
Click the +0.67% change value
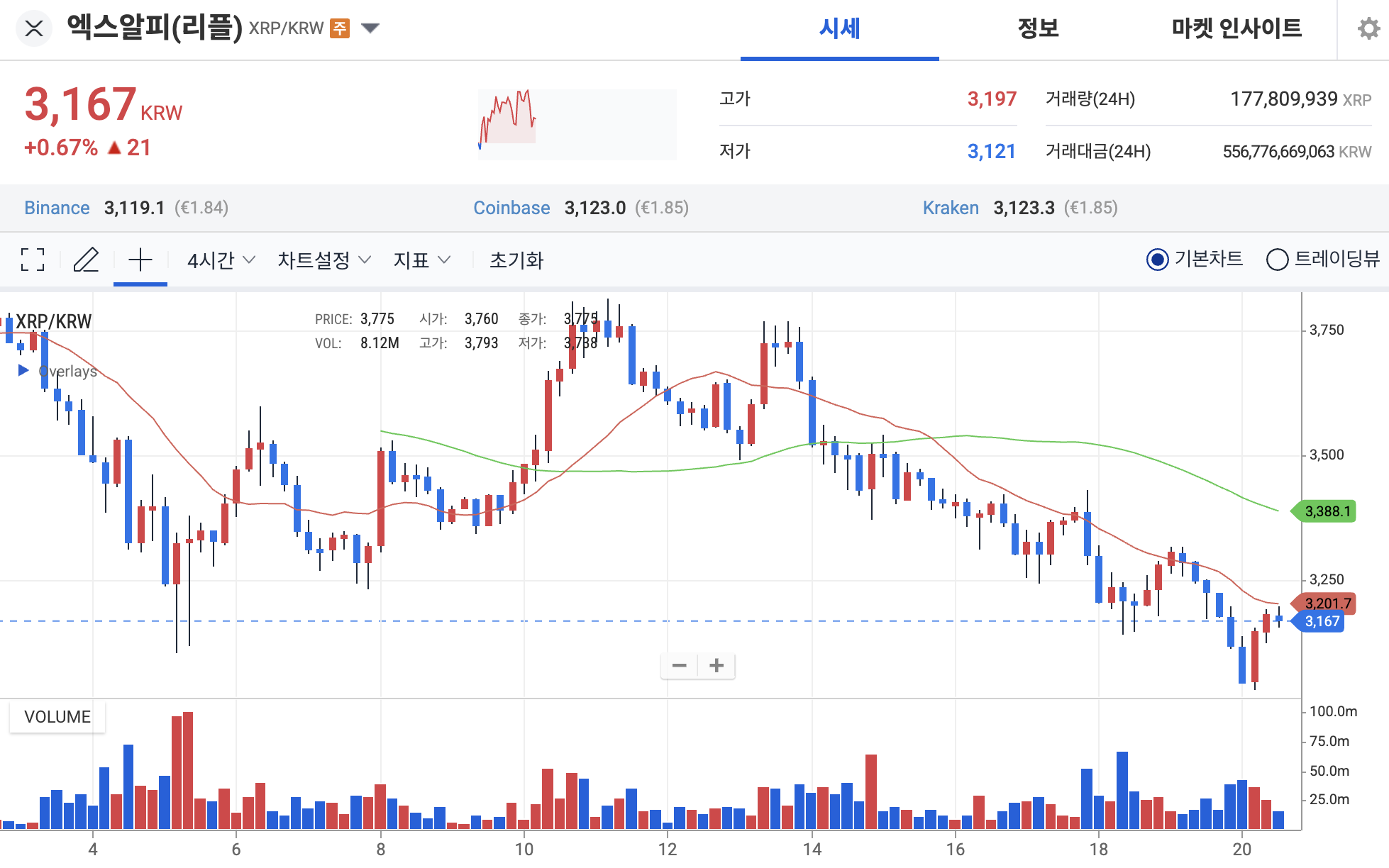tap(61, 148)
